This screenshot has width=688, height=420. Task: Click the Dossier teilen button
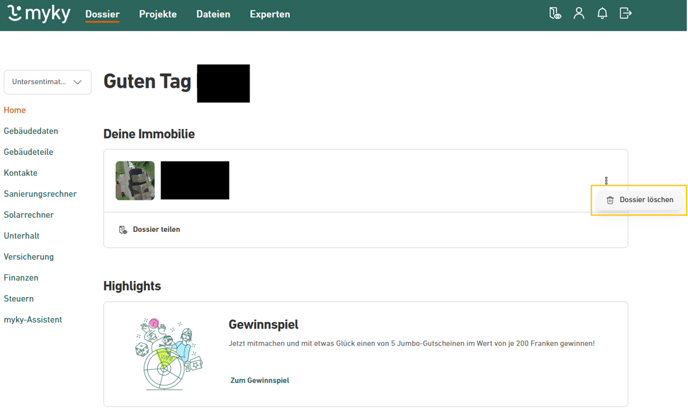pyautogui.click(x=156, y=230)
